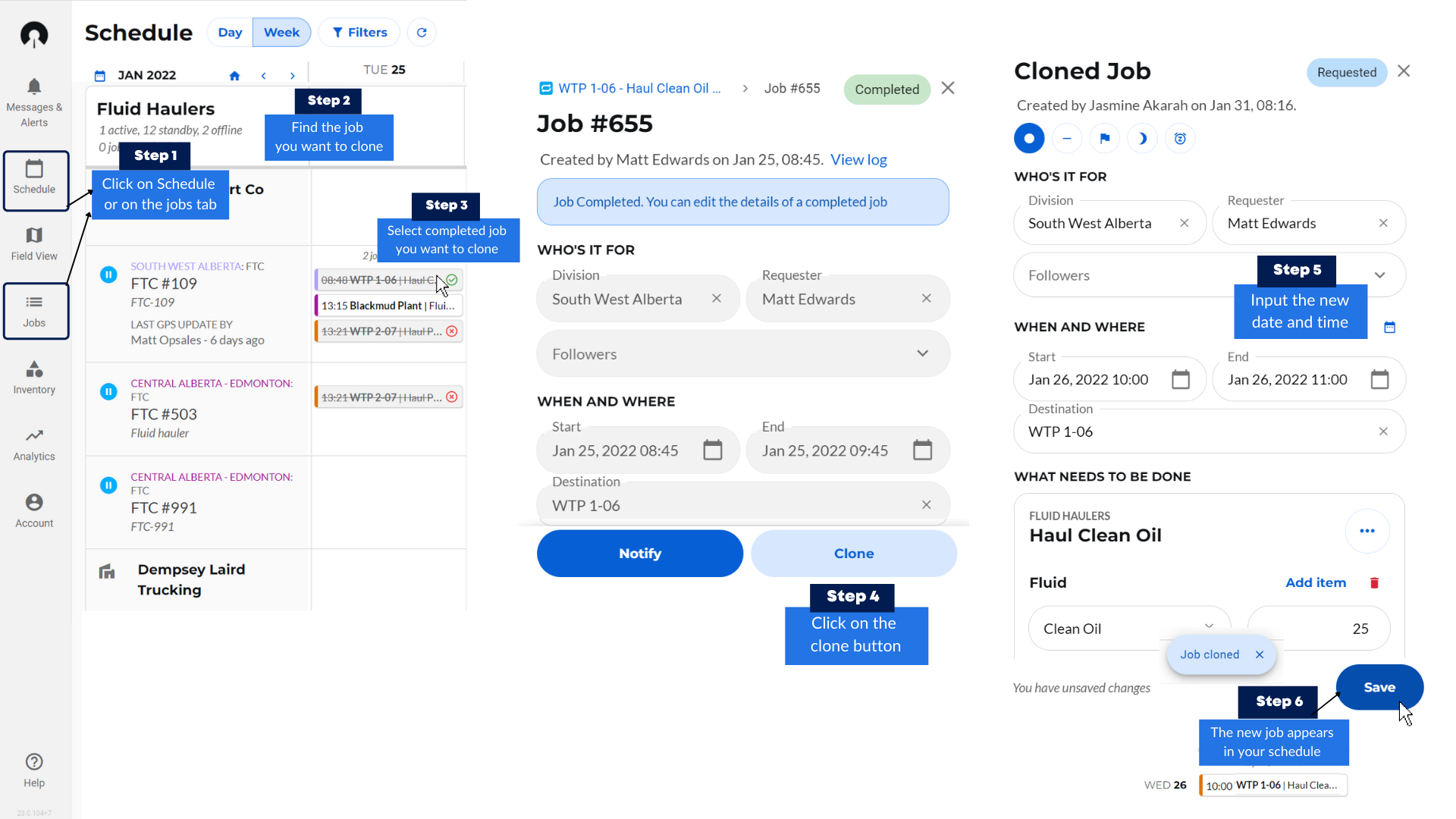Select the filled circle status in Cloned Job

click(1029, 138)
